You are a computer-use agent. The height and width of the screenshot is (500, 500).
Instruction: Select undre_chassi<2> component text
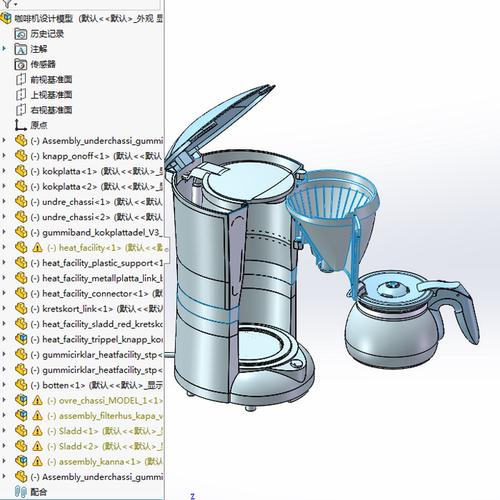pyautogui.click(x=97, y=217)
